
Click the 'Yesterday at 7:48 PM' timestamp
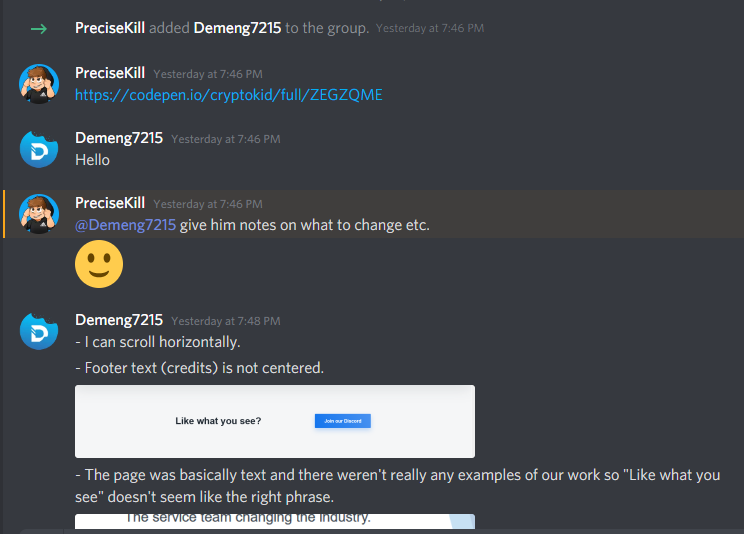pyautogui.click(x=226, y=321)
